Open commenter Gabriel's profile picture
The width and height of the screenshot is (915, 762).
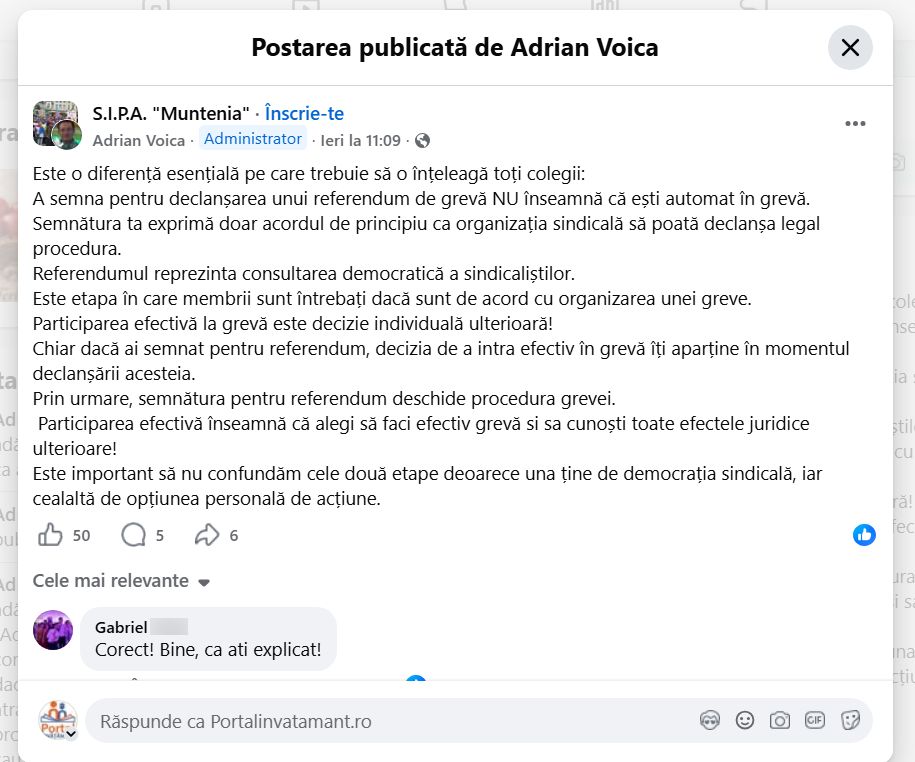(53, 630)
